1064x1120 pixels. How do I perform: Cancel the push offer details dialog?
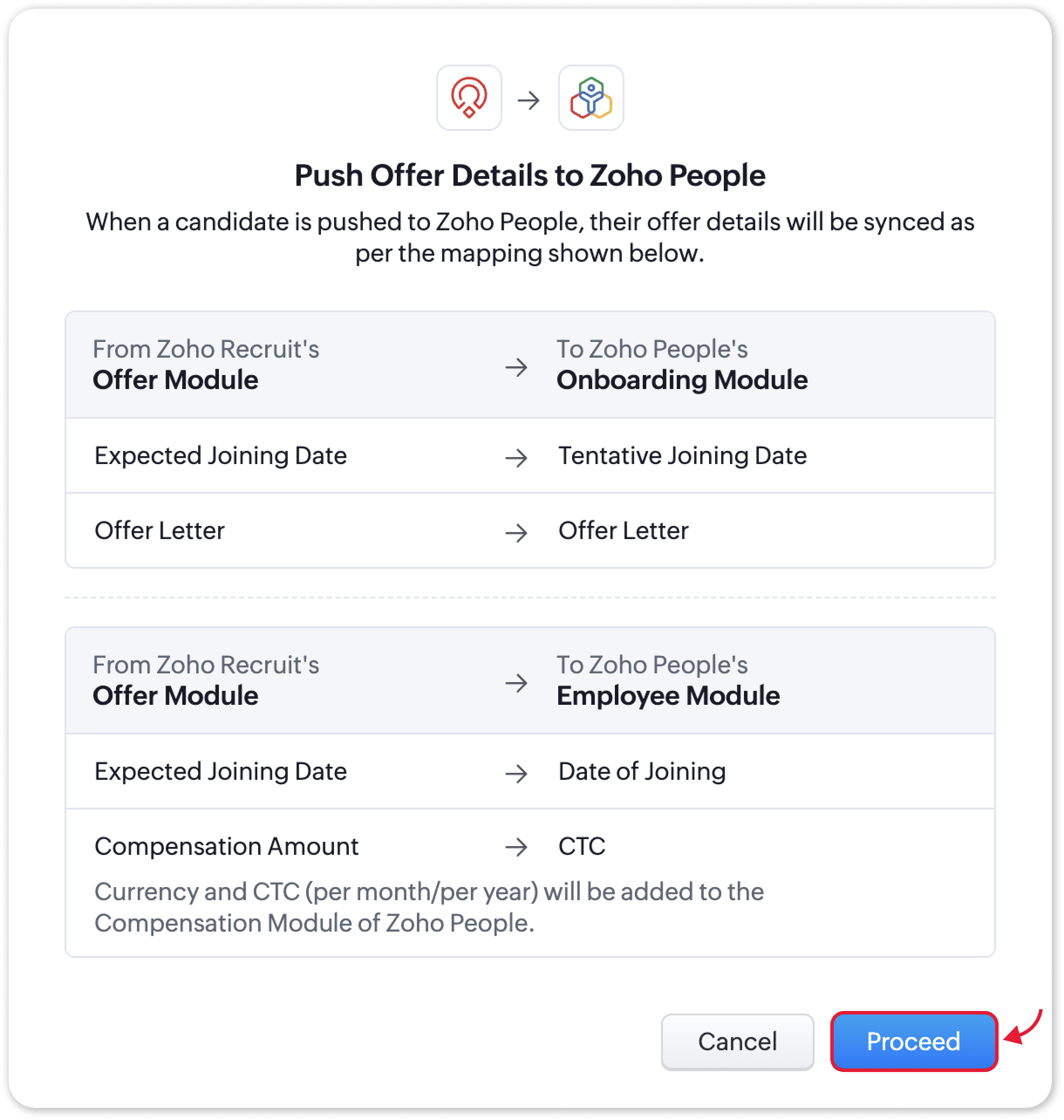tap(737, 1041)
